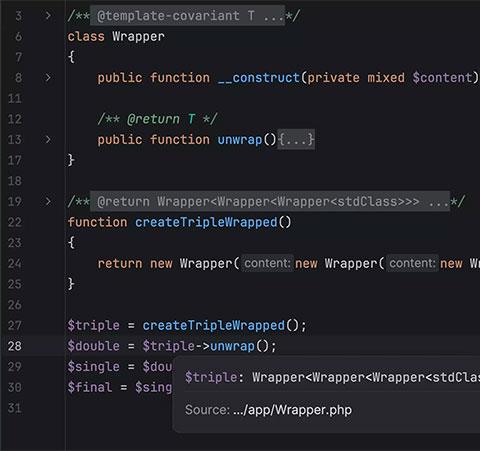The width and height of the screenshot is (480, 451).
Task: Click the unwrap function name on line 13
Action: pos(240,140)
